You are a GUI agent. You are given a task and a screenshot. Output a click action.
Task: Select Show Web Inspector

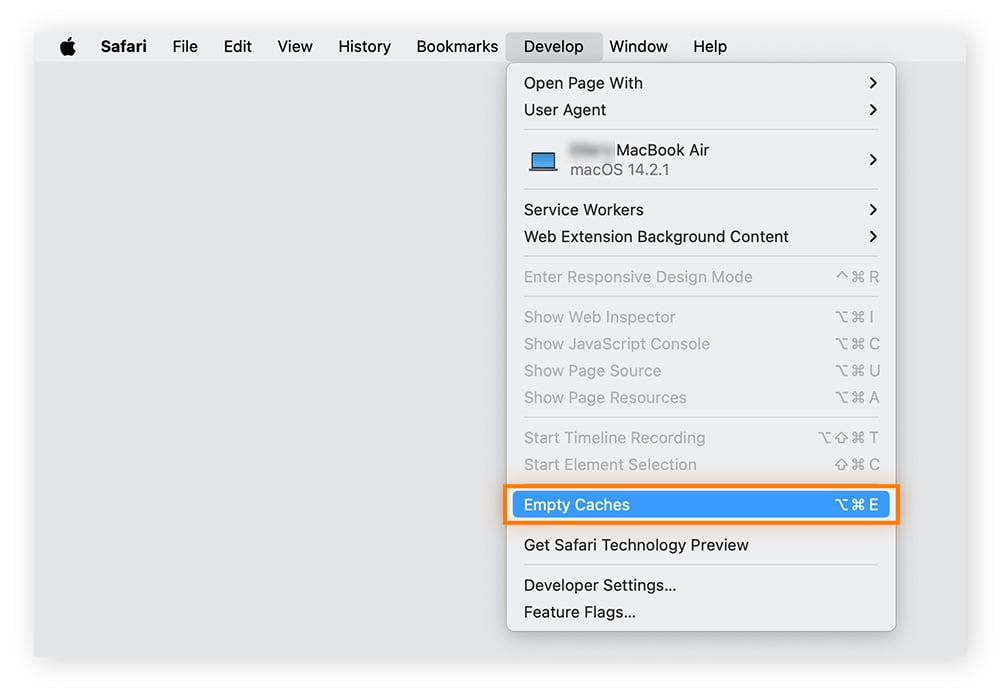tap(701, 317)
